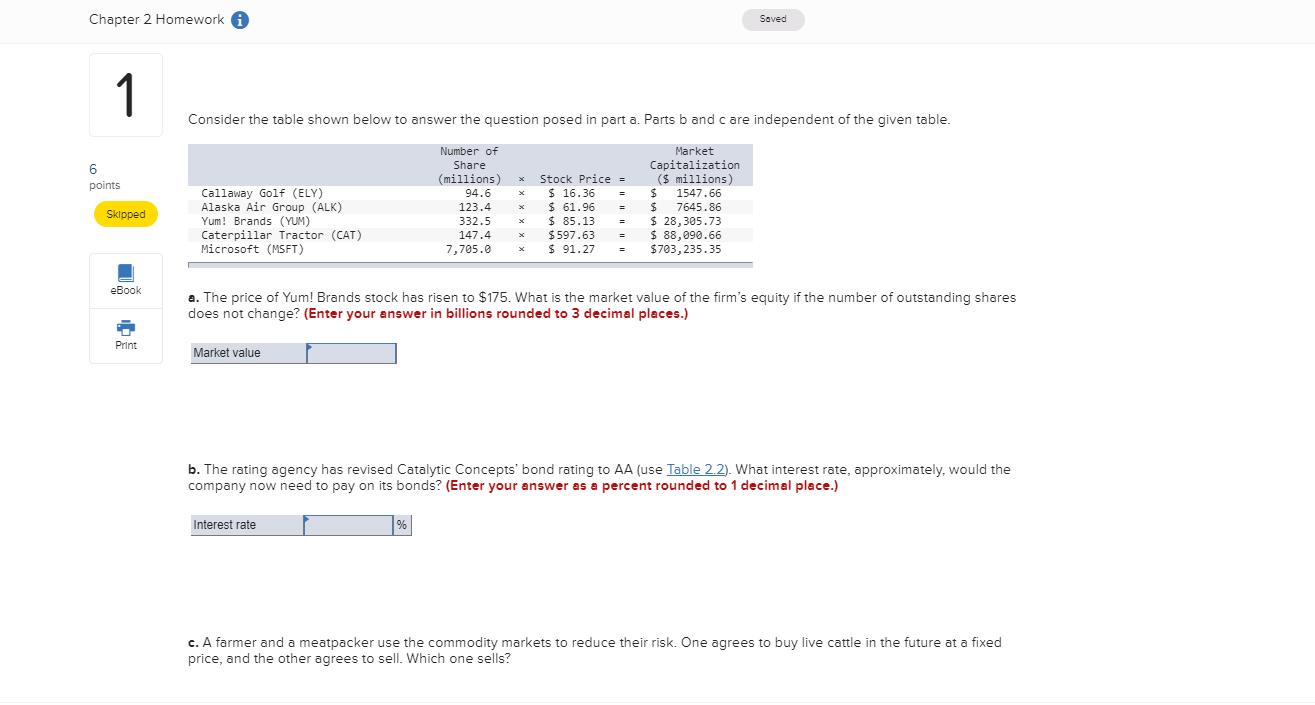Click the $ 28,305.73 market capitalization

pos(686,221)
